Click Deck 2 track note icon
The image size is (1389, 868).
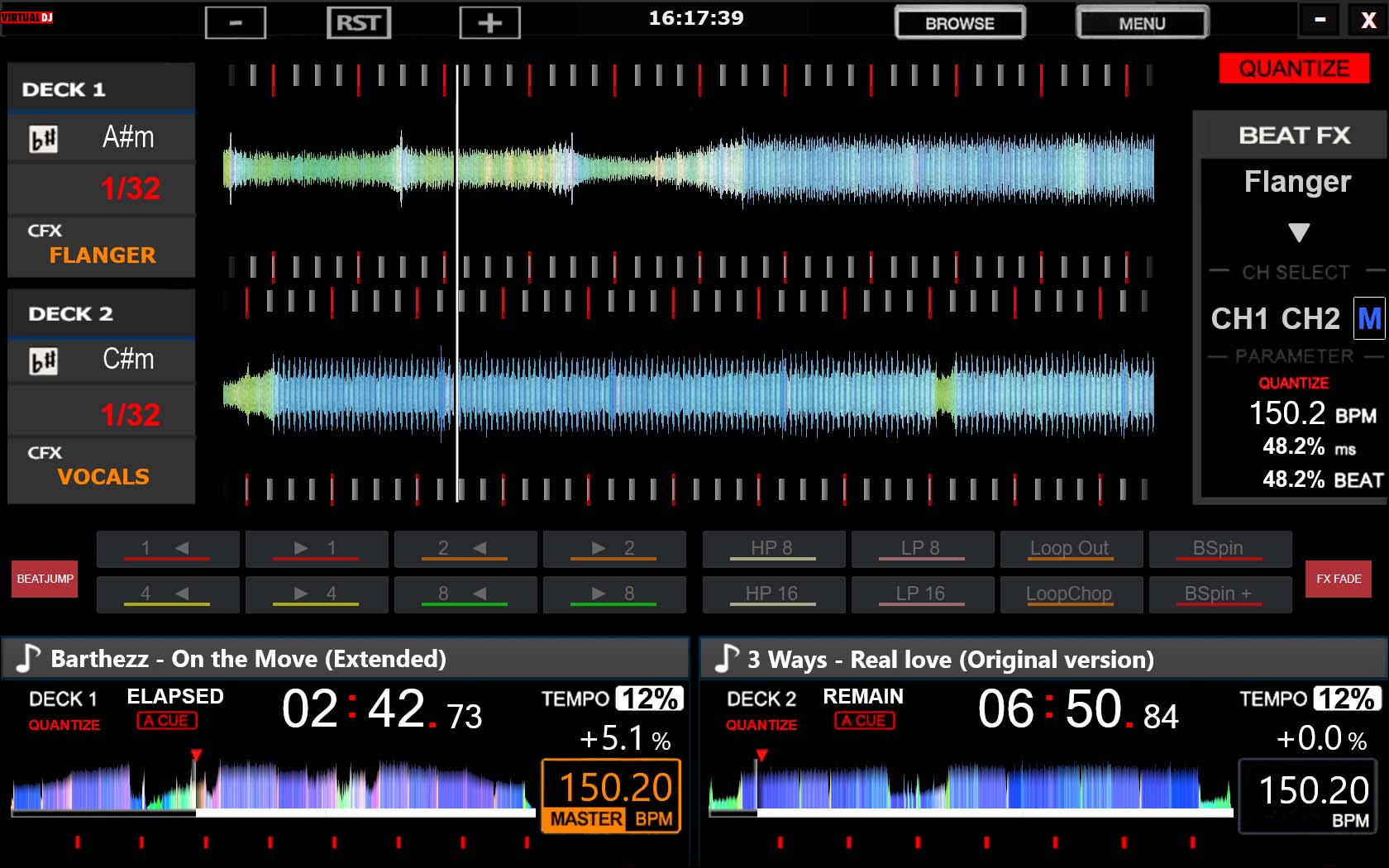[x=726, y=658]
